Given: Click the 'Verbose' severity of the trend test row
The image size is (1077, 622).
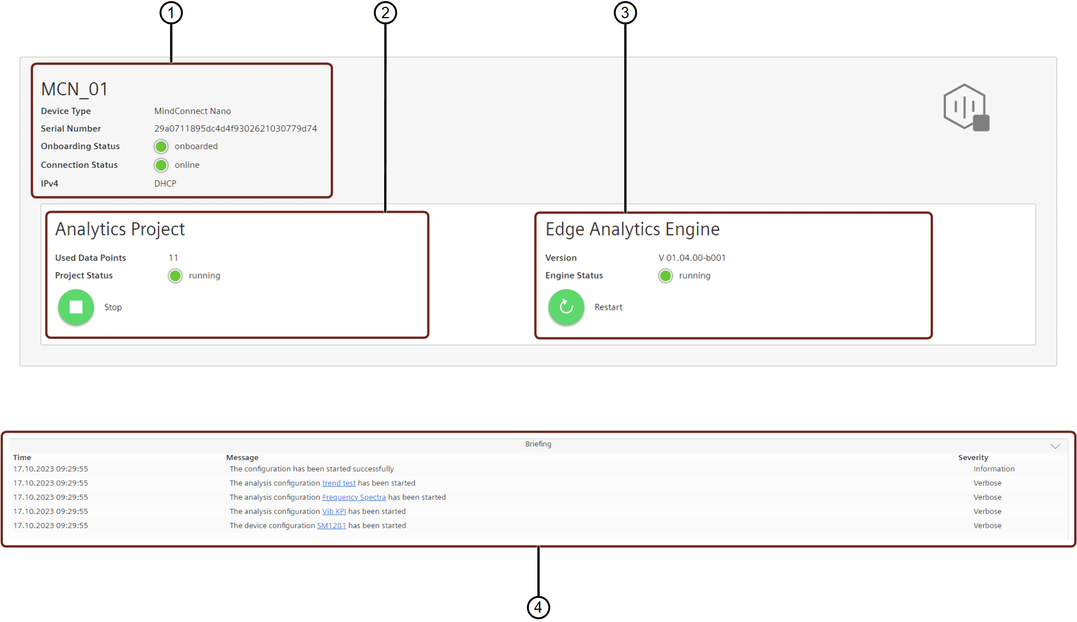Looking at the screenshot, I should point(987,483).
